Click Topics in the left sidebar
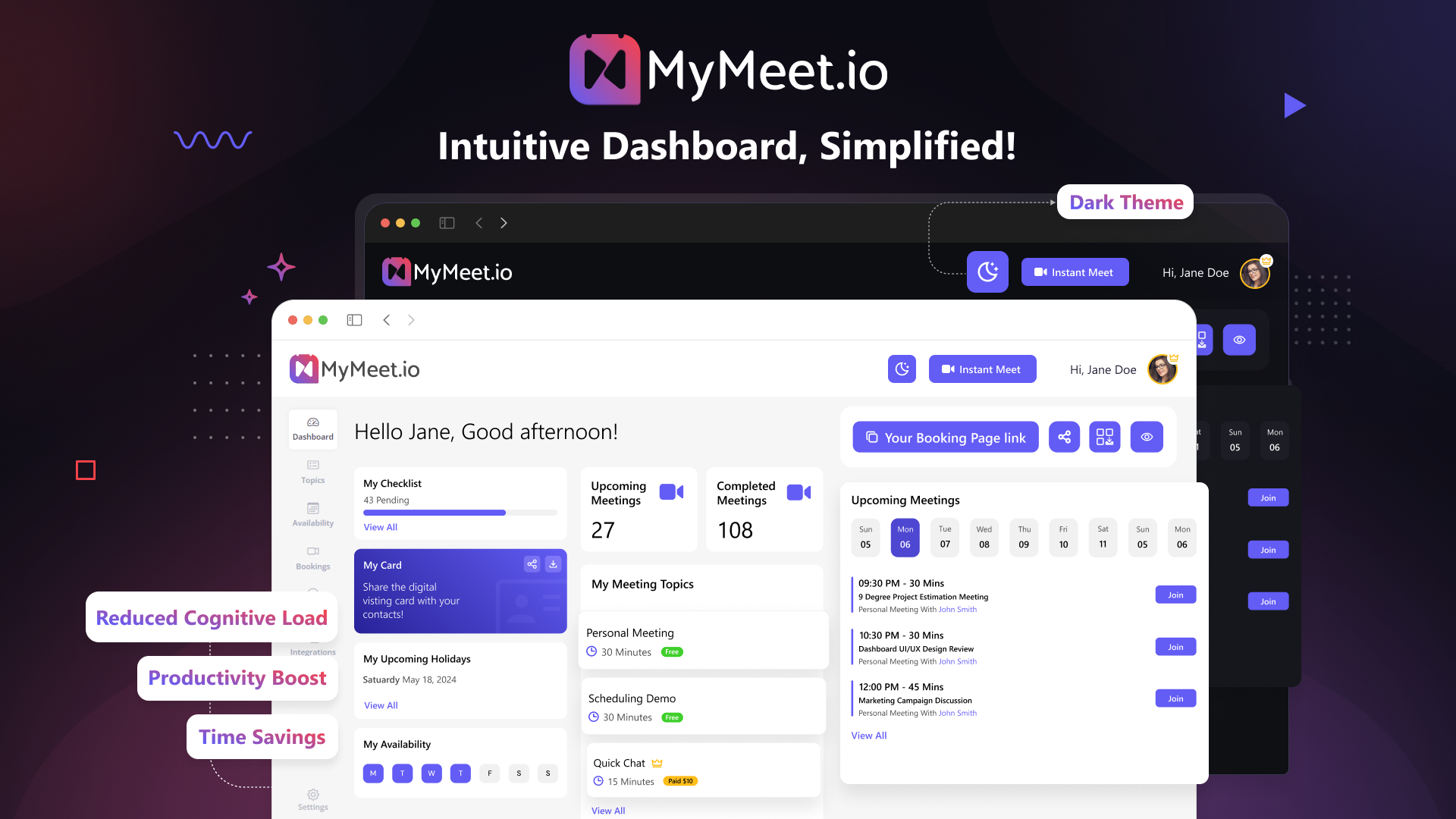Image resolution: width=1456 pixels, height=819 pixels. (313, 471)
